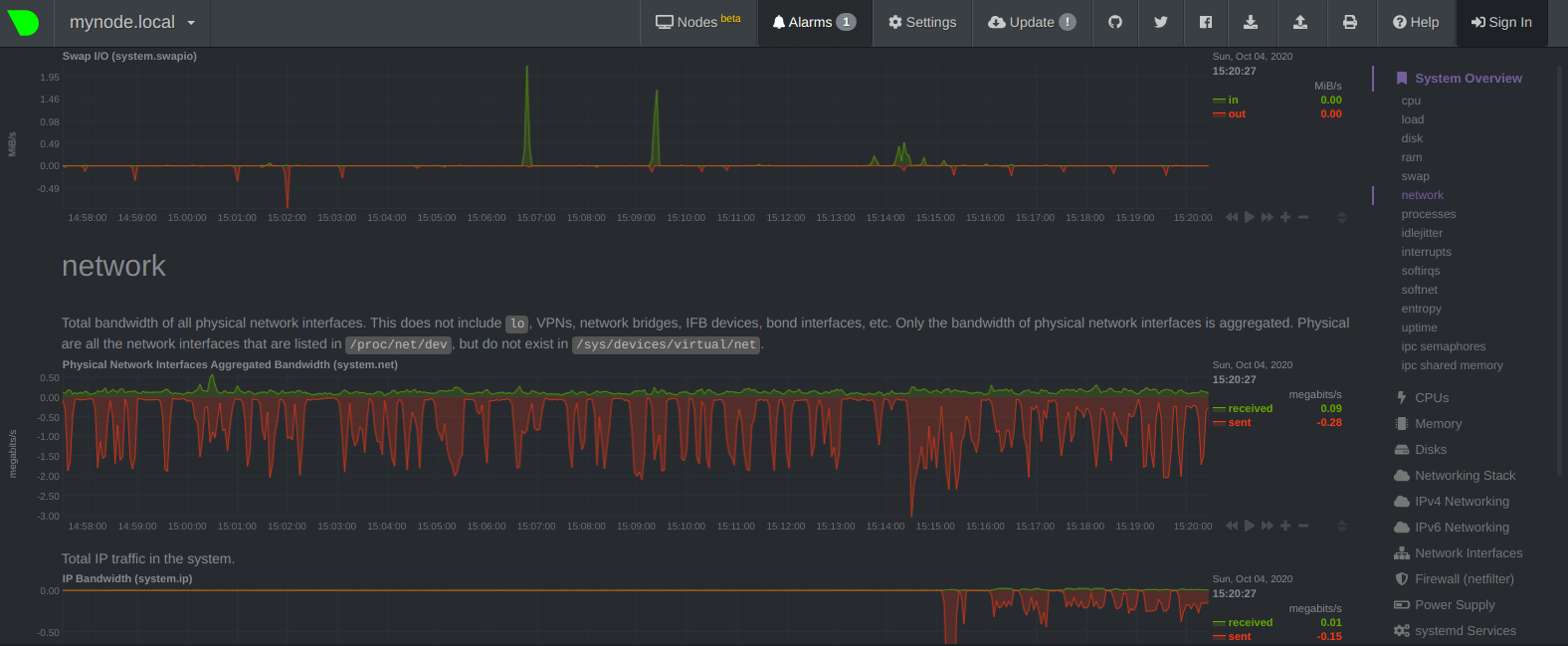Toggle 'received' in Physical Network chart legend

click(x=1250, y=408)
